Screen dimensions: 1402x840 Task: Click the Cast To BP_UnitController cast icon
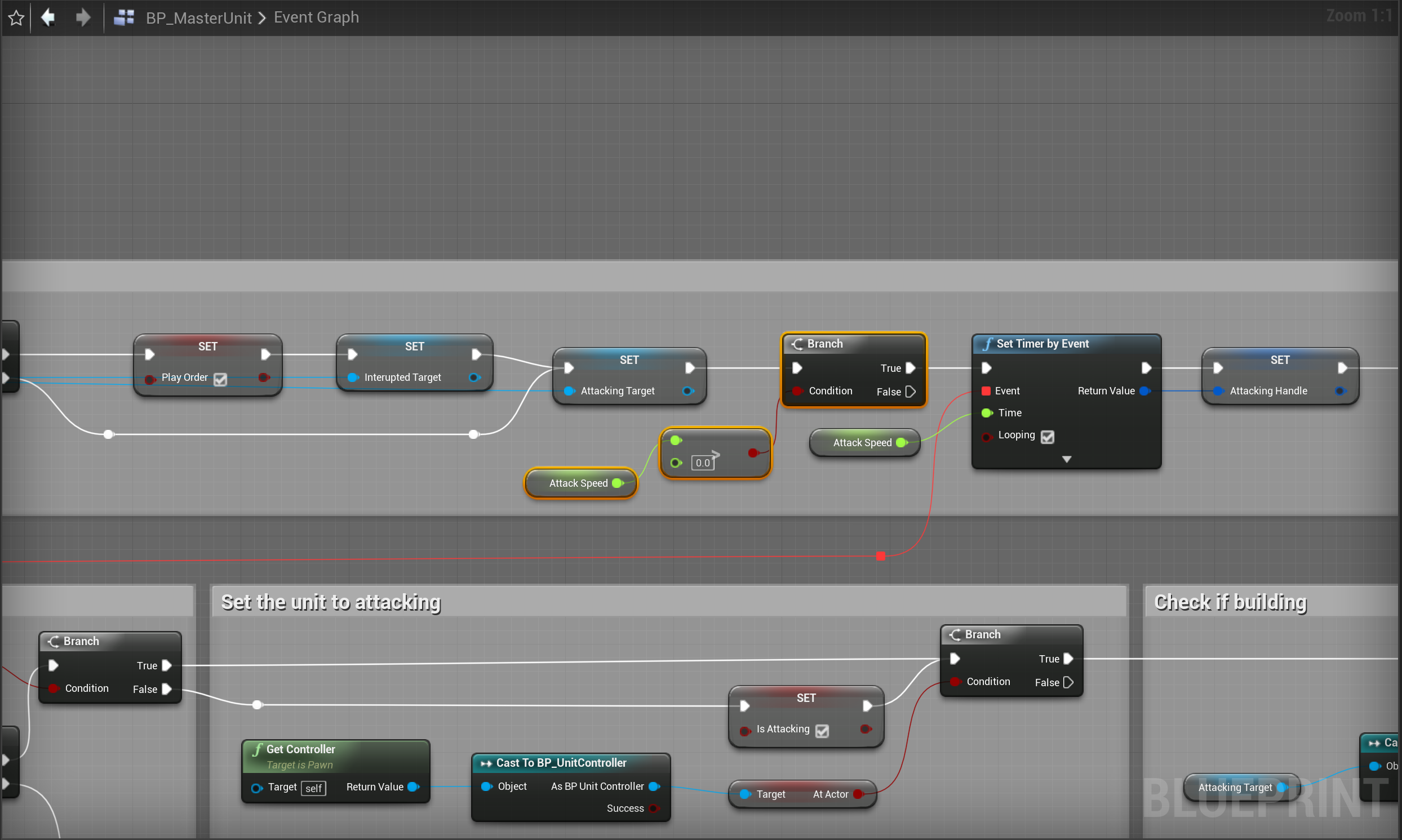click(486, 763)
